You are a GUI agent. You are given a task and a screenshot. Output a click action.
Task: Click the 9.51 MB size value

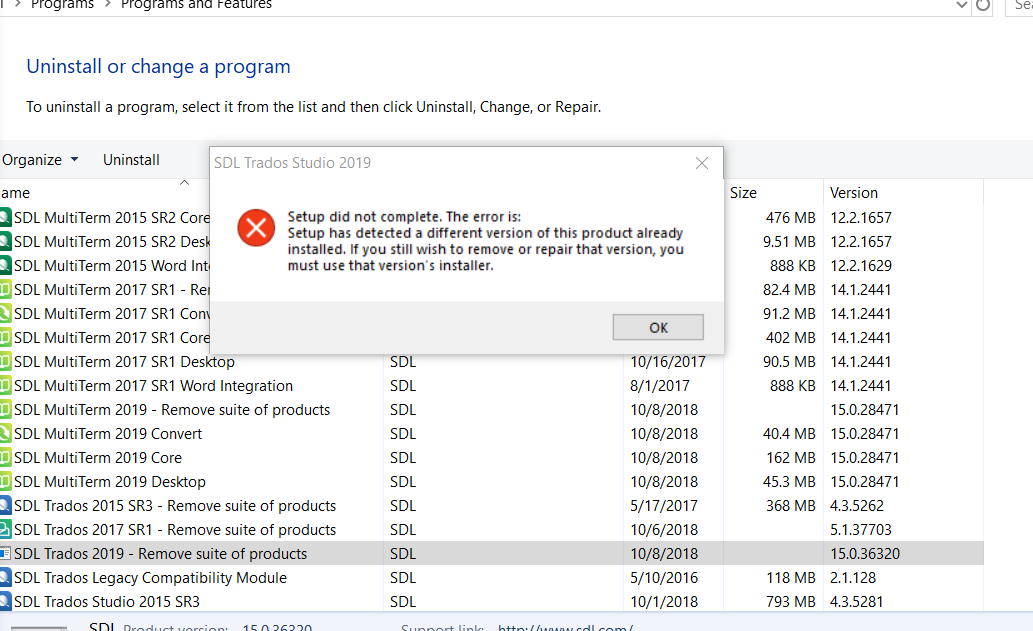789,242
